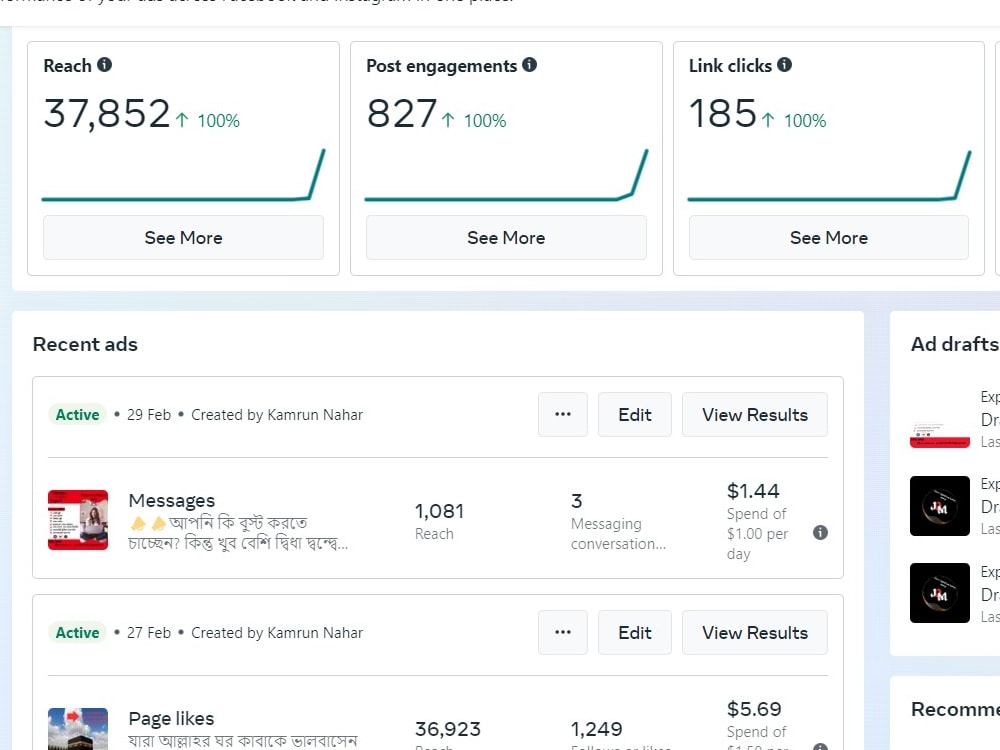This screenshot has width=1000, height=750.
Task: Open the three-dot menu on the 27 Feb ad
Action: tap(562, 632)
